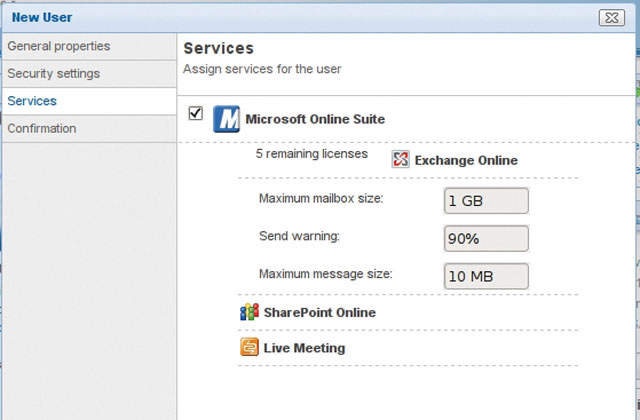Select the Services step in sidebar
Screen dimensions: 640x420
pyautogui.click(x=89, y=101)
